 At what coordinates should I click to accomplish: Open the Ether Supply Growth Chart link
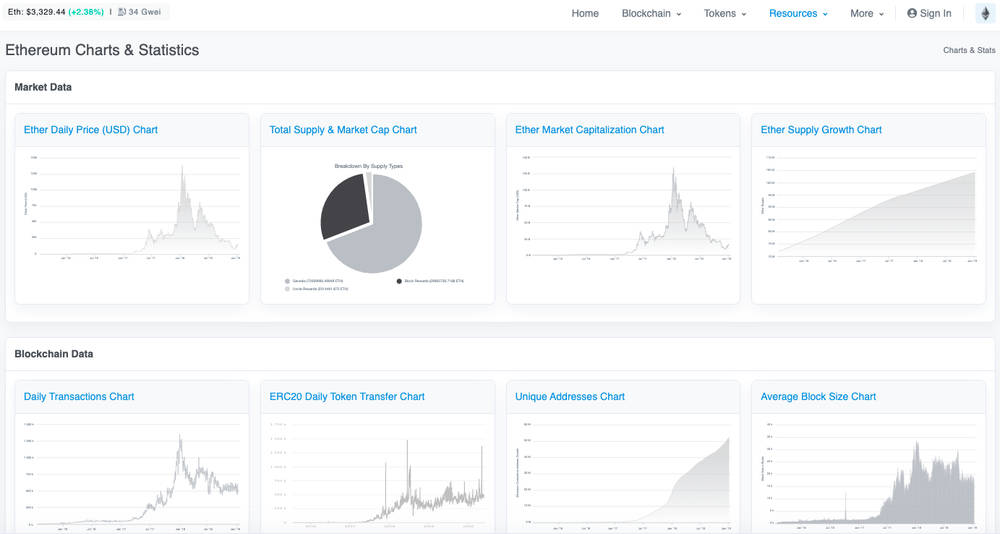point(821,130)
